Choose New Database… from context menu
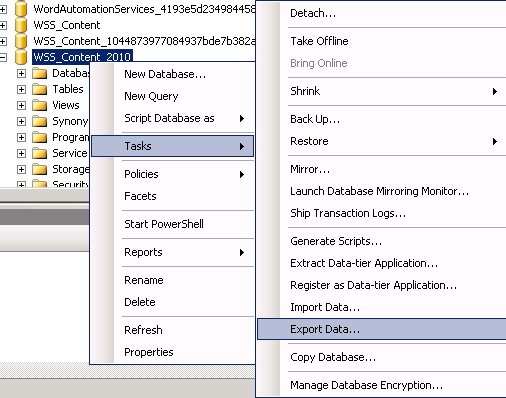Image resolution: width=506 pixels, height=398 pixels. pyautogui.click(x=172, y=74)
